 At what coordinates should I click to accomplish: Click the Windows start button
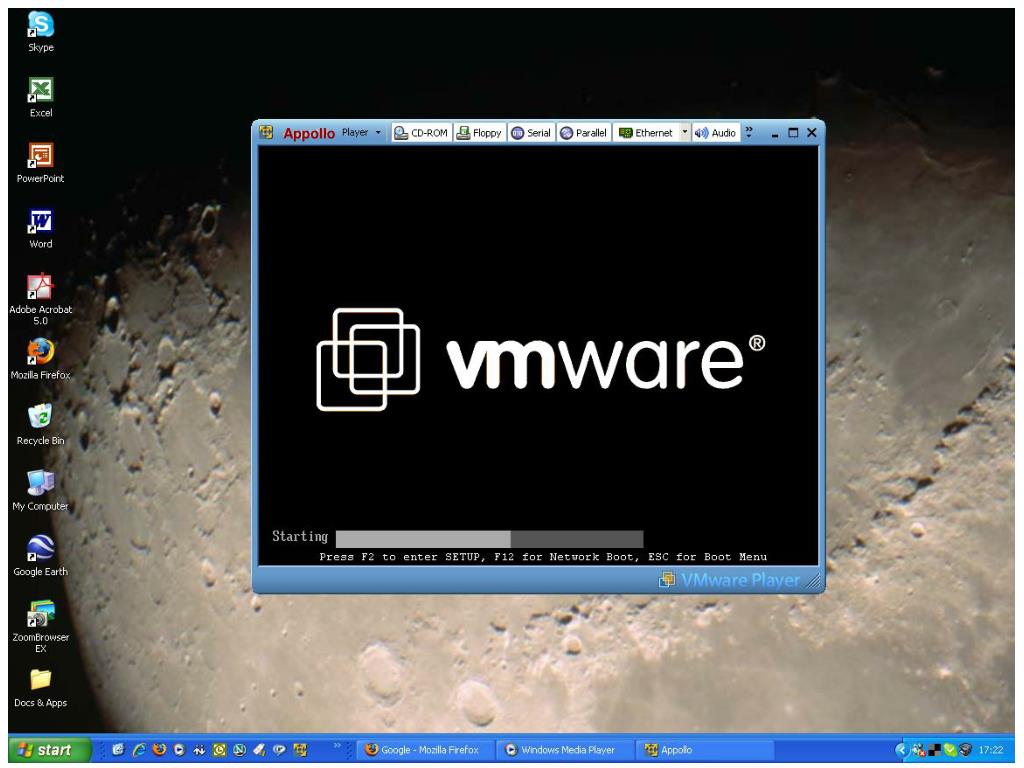click(45, 748)
